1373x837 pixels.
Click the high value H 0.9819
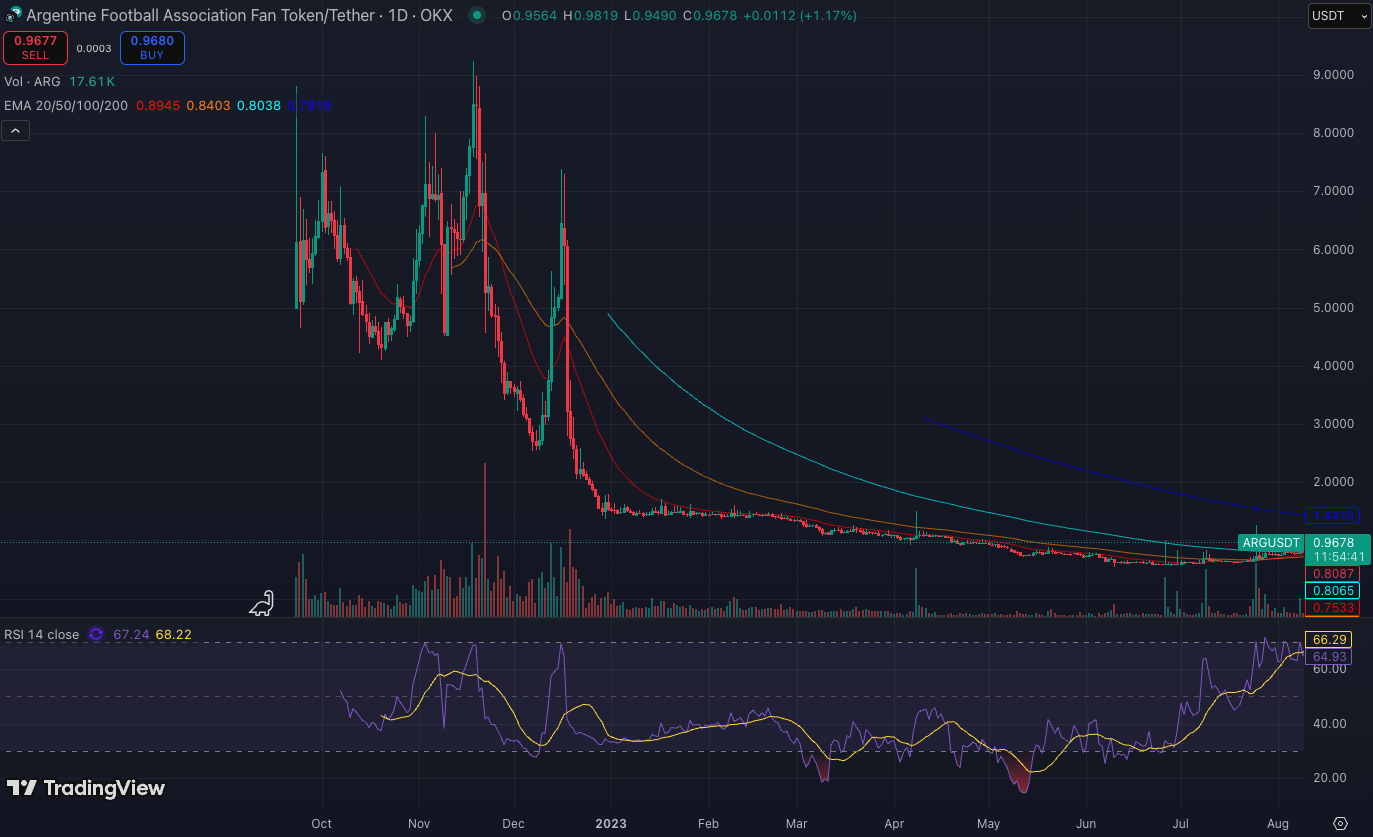[591, 16]
